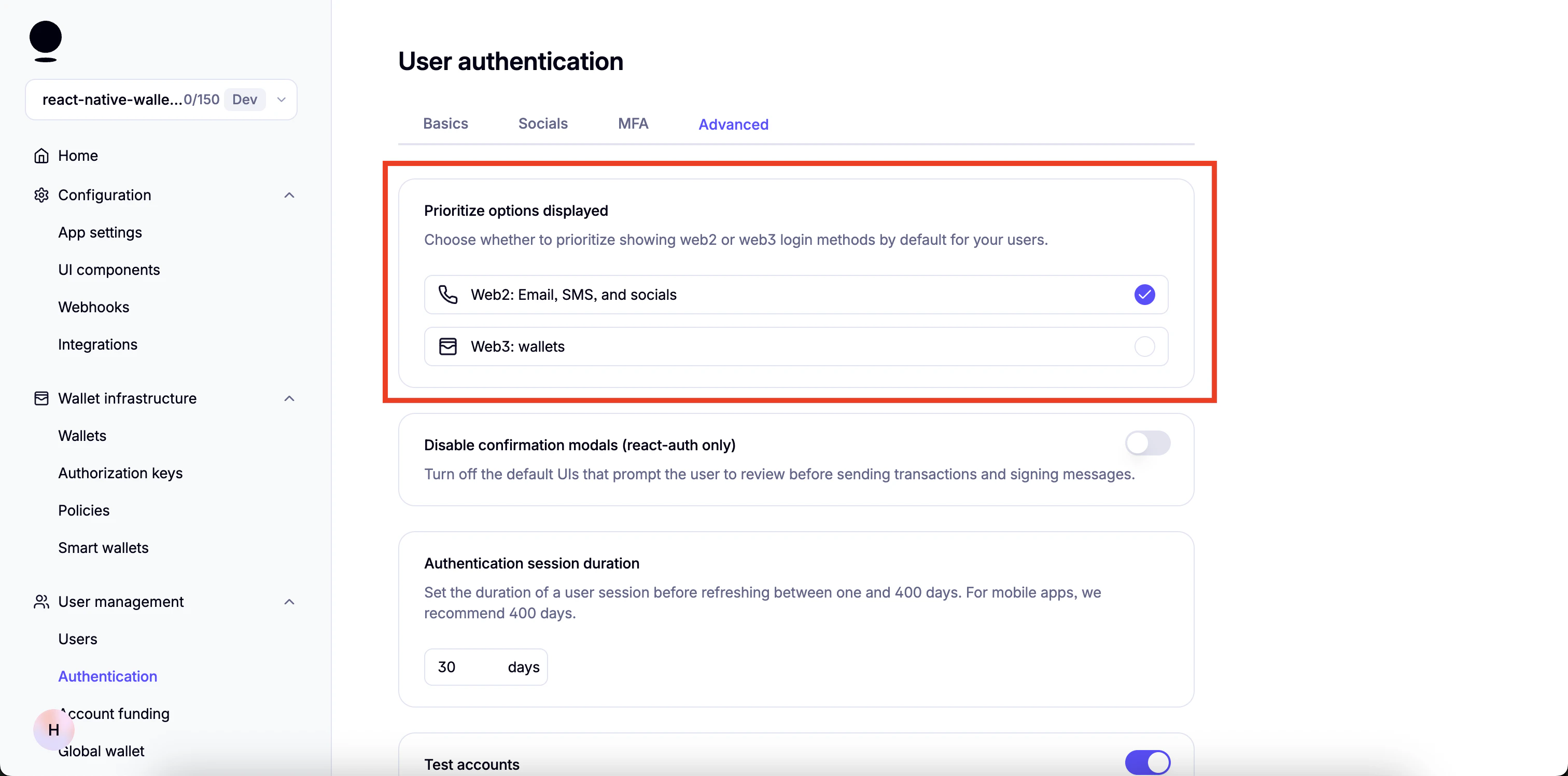Click the phone icon beside Web2 option

point(447,294)
